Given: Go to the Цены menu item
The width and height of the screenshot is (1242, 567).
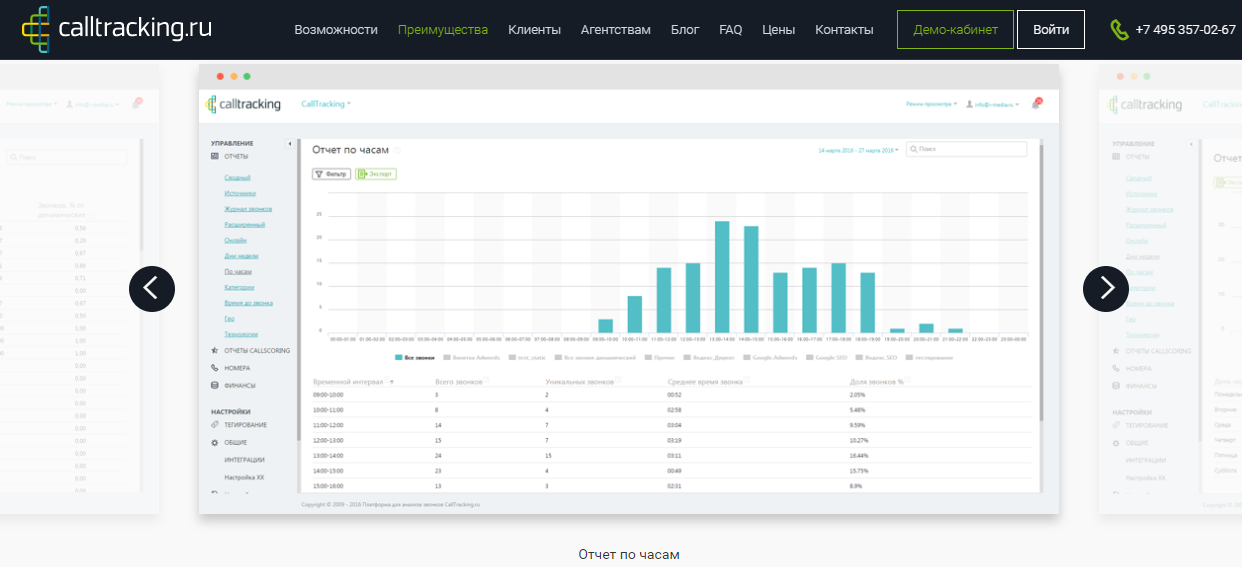Looking at the screenshot, I should click(x=778, y=30).
